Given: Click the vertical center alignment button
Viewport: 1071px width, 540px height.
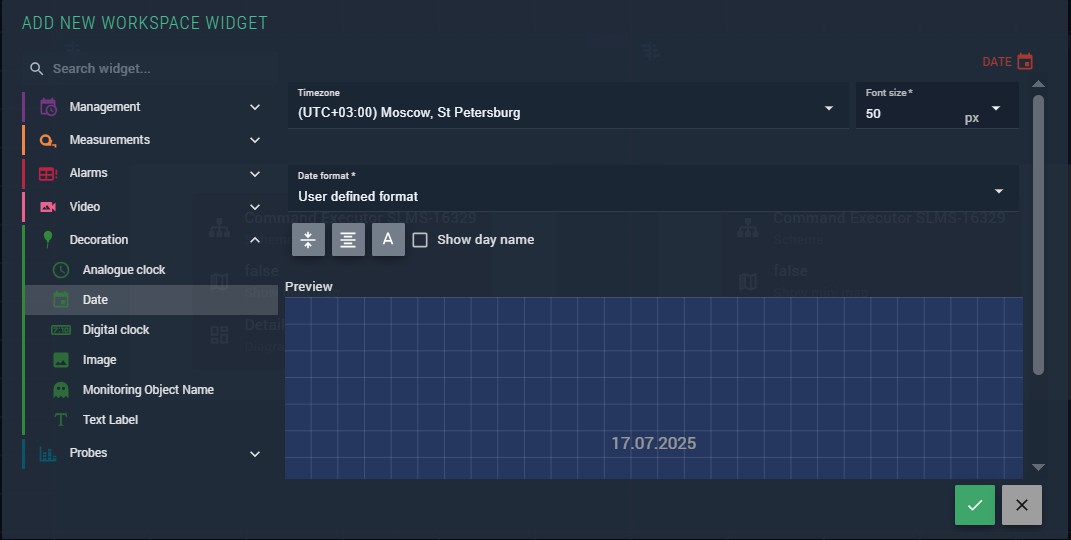Looking at the screenshot, I should pyautogui.click(x=308, y=240).
